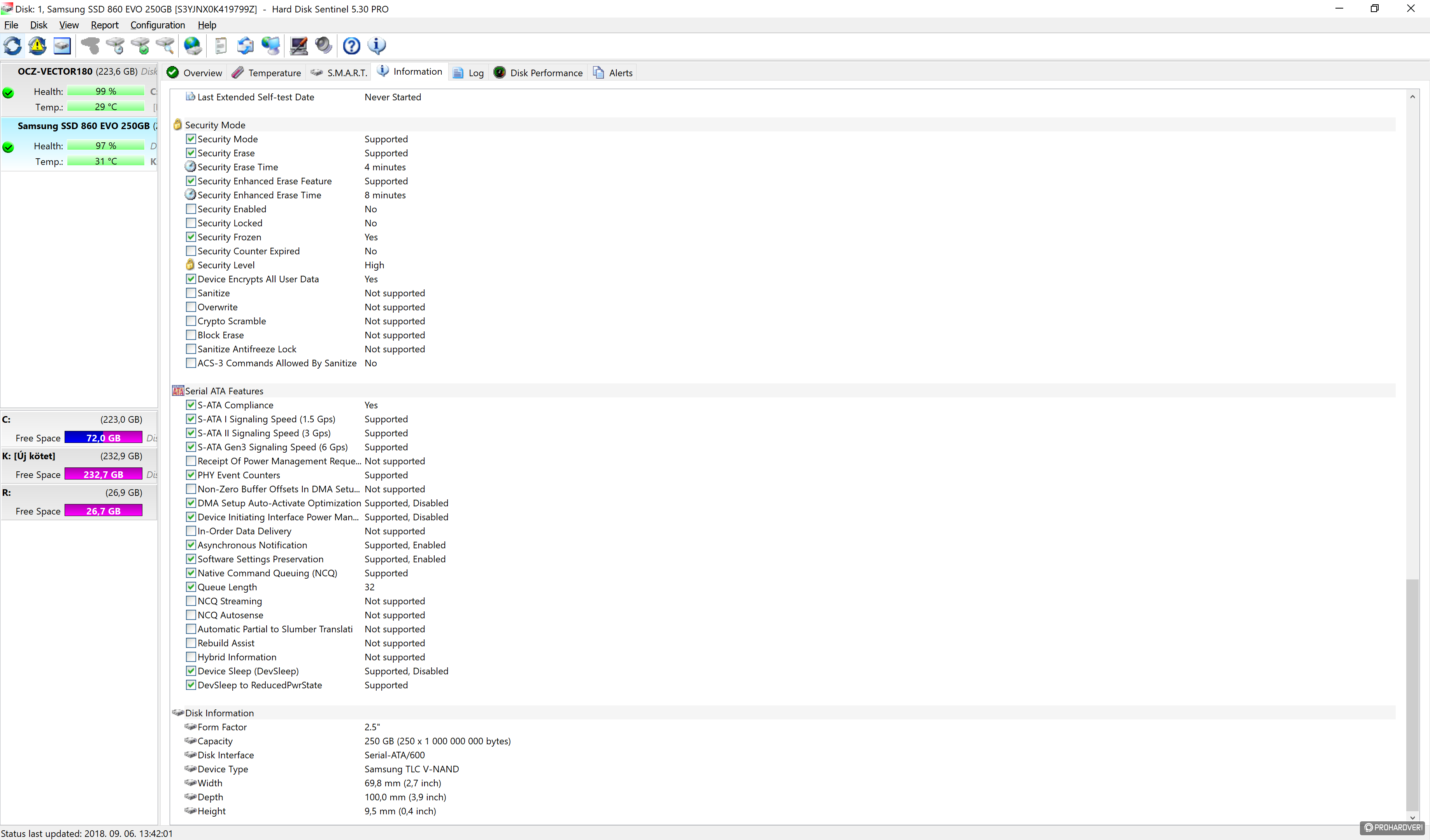
Task: Click the clock icon next to Security Erase Time
Action: pyautogui.click(x=191, y=166)
